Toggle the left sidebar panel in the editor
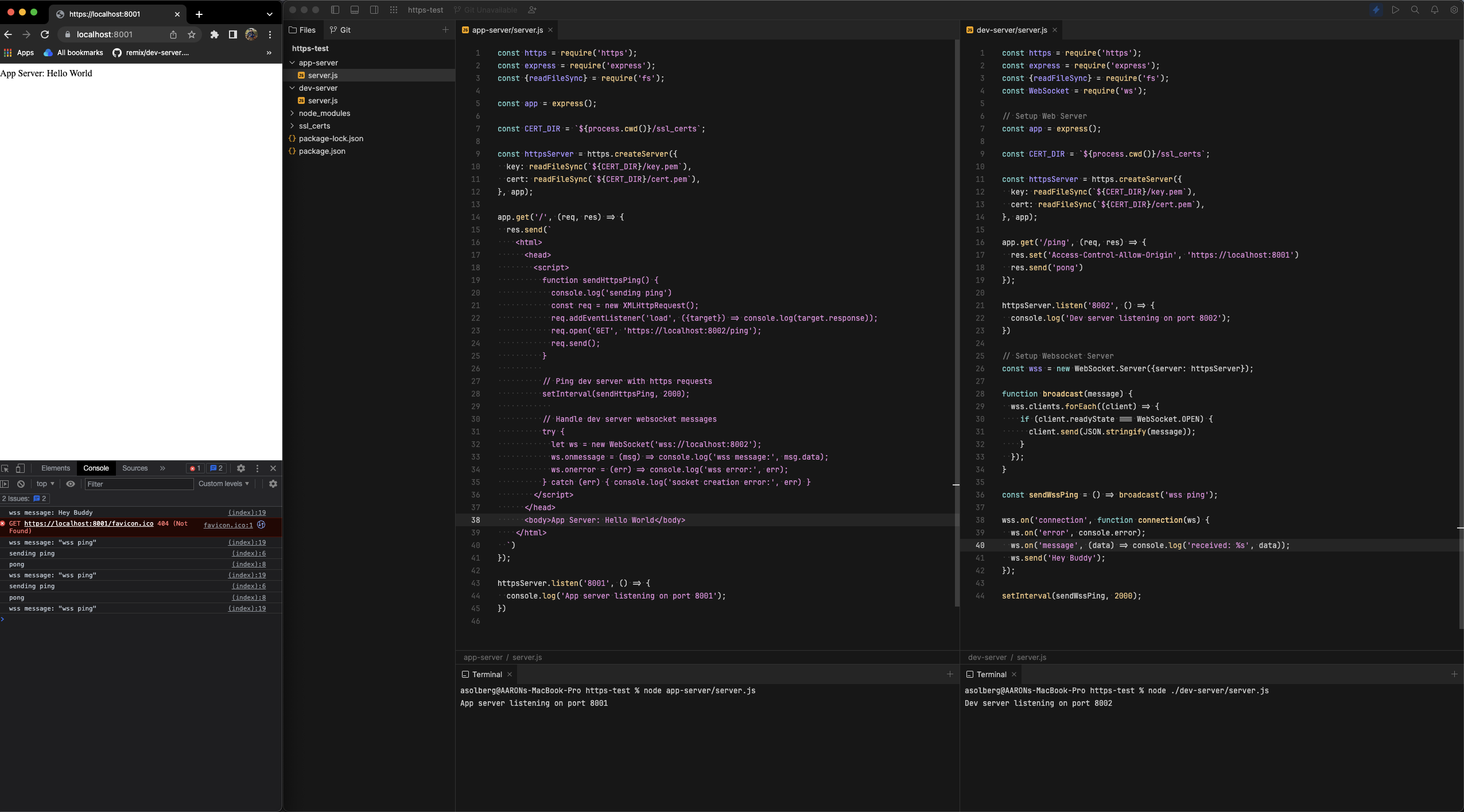Screen dimensions: 1464x812 [x=335, y=10]
